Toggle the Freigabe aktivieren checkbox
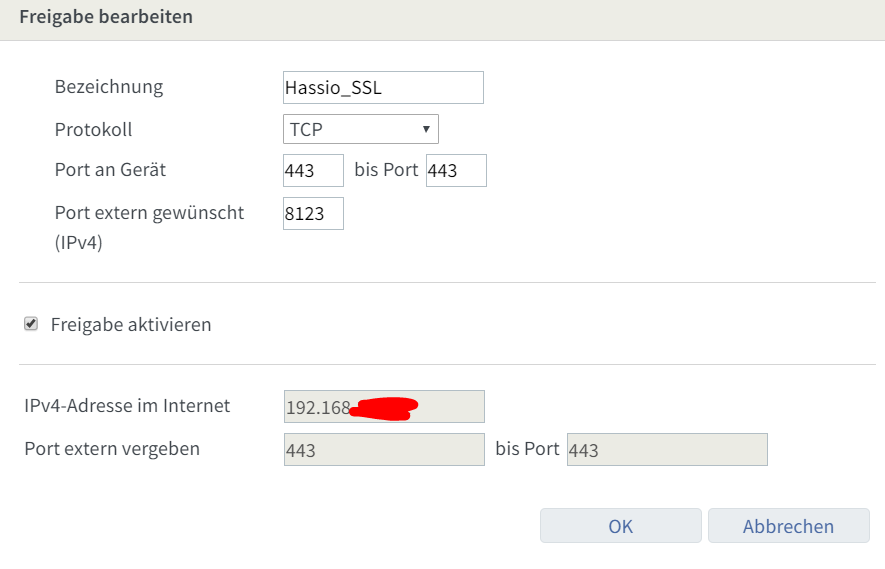 31,324
